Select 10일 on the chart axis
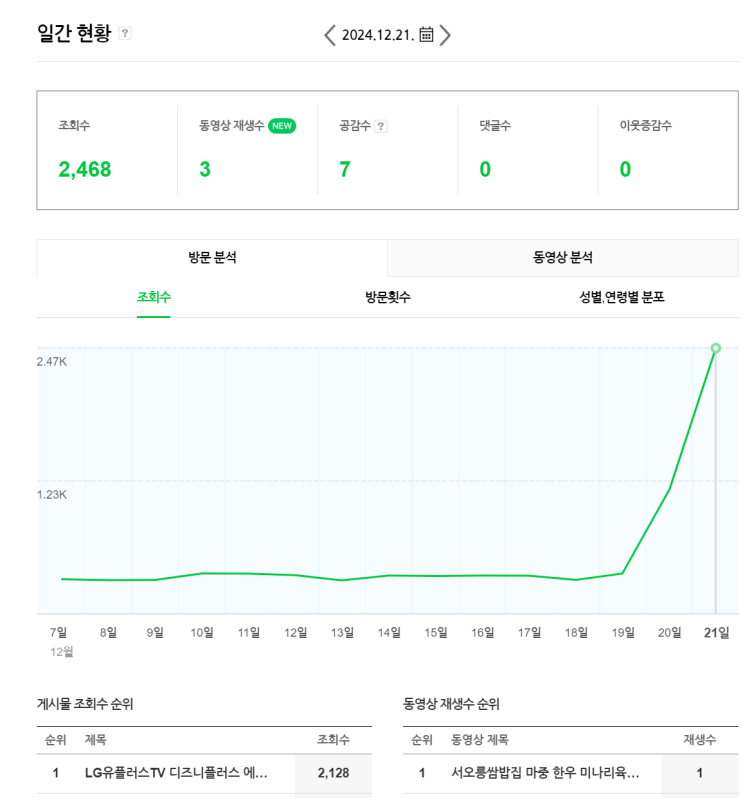The image size is (743, 798). [x=202, y=632]
